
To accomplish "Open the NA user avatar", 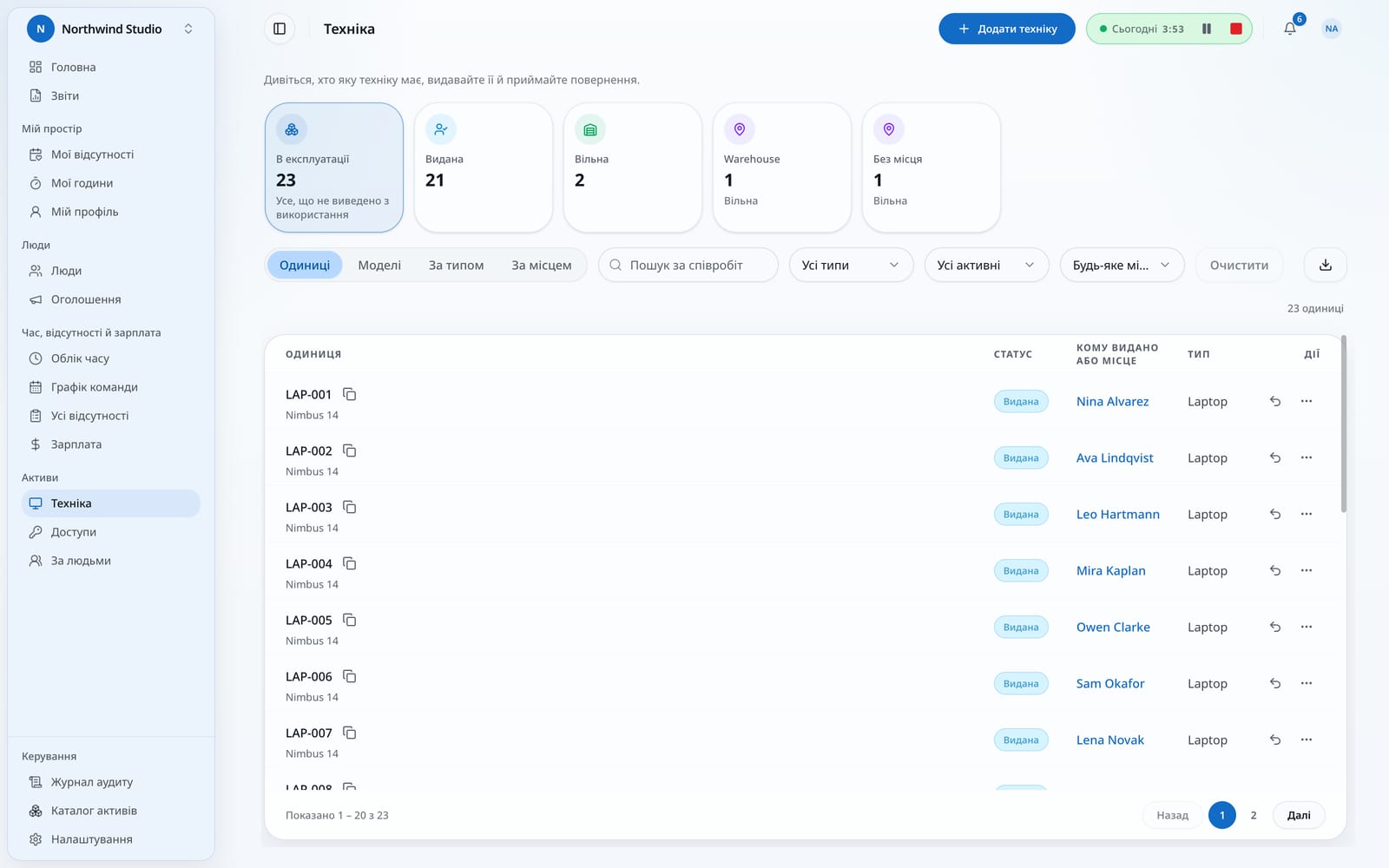I will click(x=1332, y=29).
